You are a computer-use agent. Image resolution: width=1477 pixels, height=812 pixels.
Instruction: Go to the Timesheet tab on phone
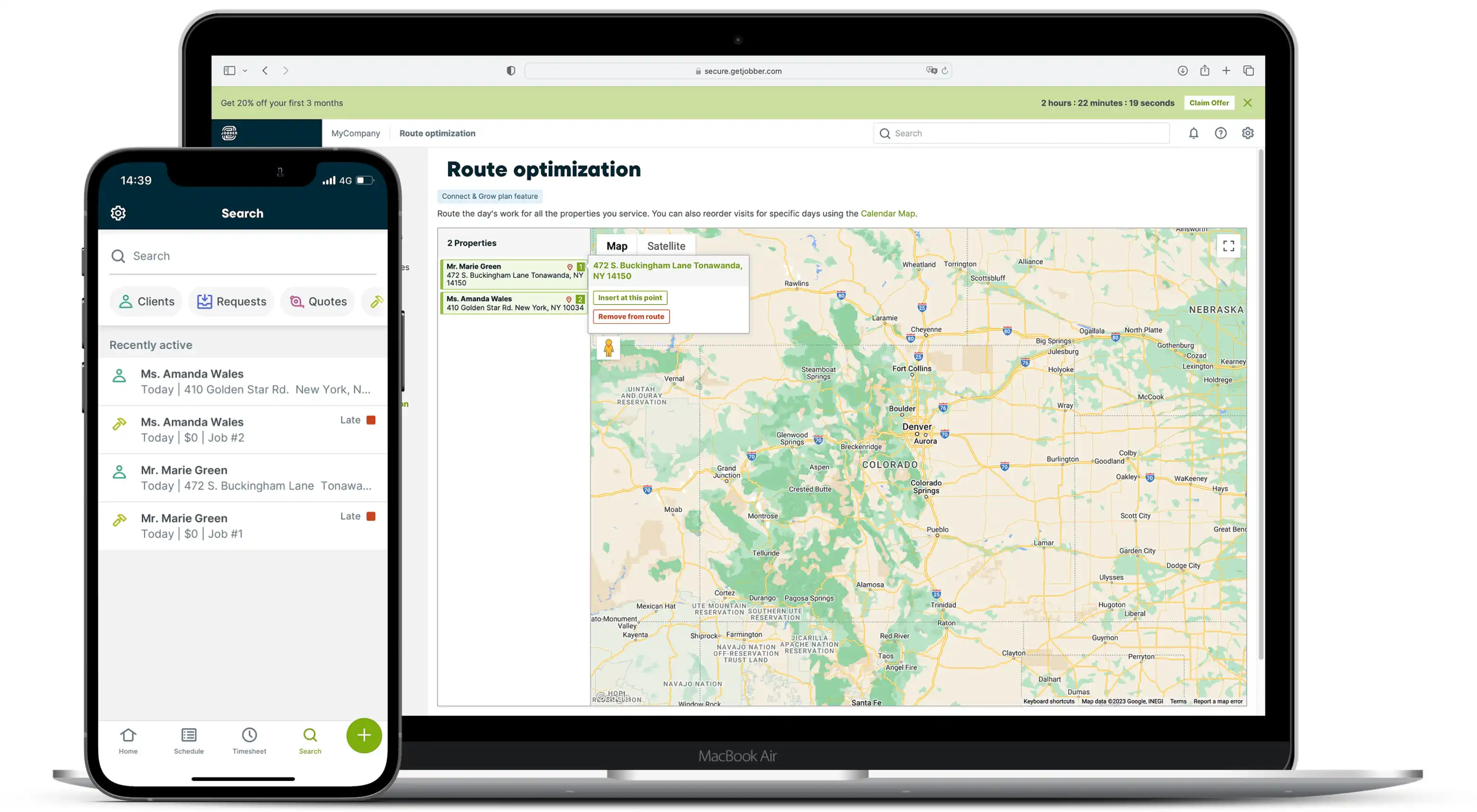[x=249, y=741]
